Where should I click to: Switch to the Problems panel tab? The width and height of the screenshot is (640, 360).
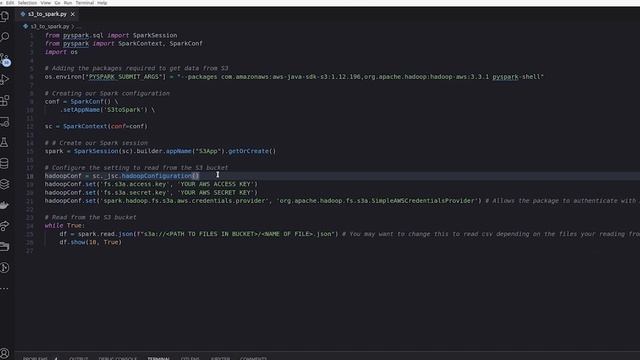(35, 358)
